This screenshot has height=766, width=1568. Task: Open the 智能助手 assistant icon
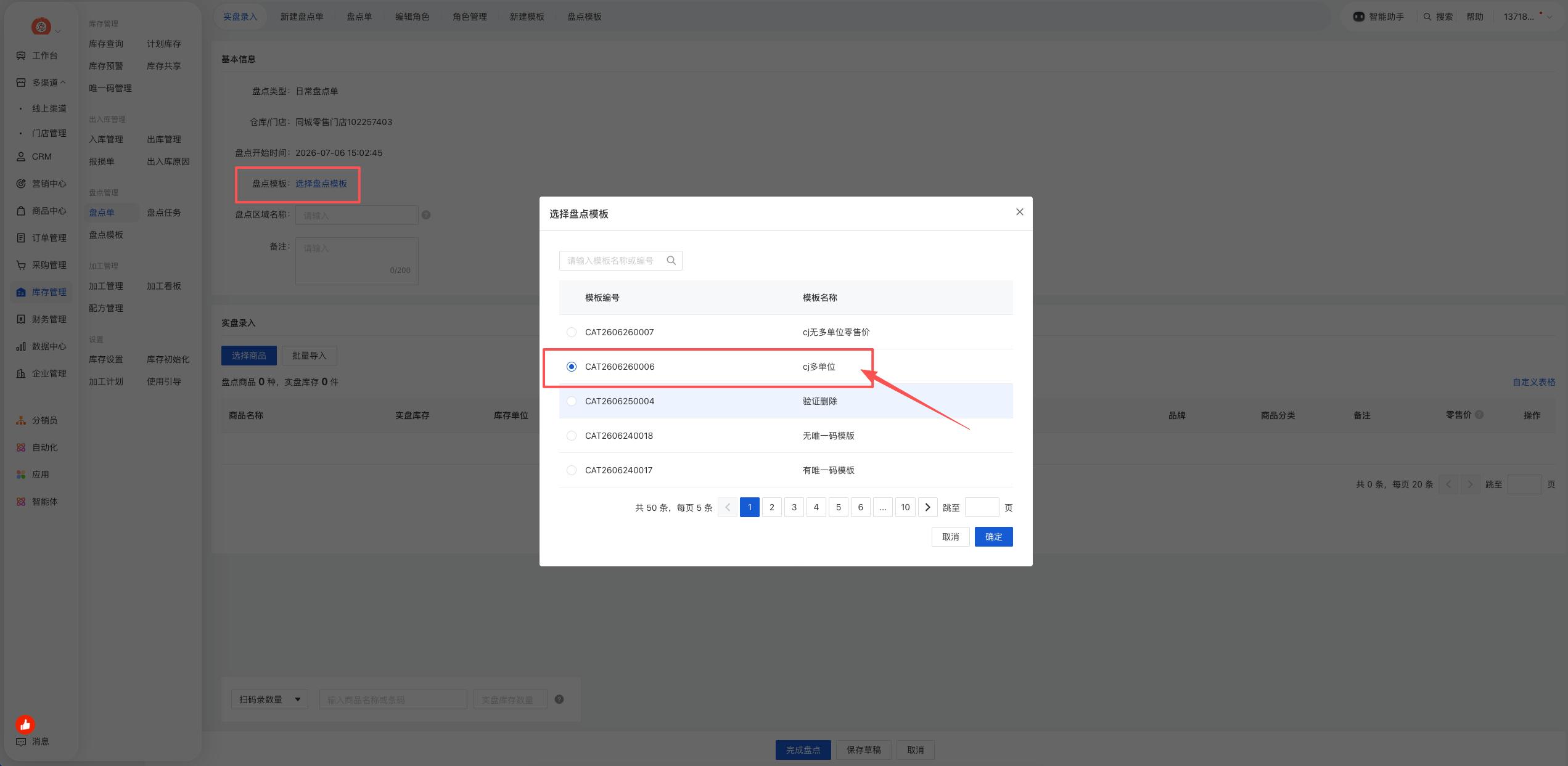coord(1358,17)
